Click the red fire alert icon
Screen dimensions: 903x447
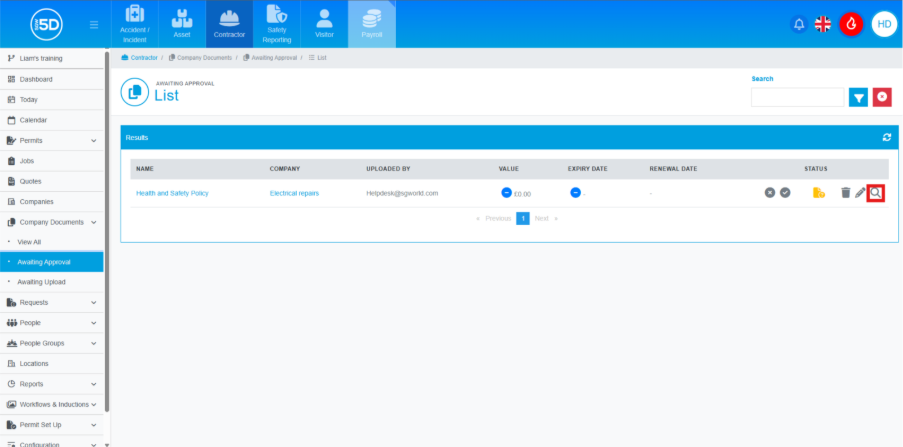[851, 24]
